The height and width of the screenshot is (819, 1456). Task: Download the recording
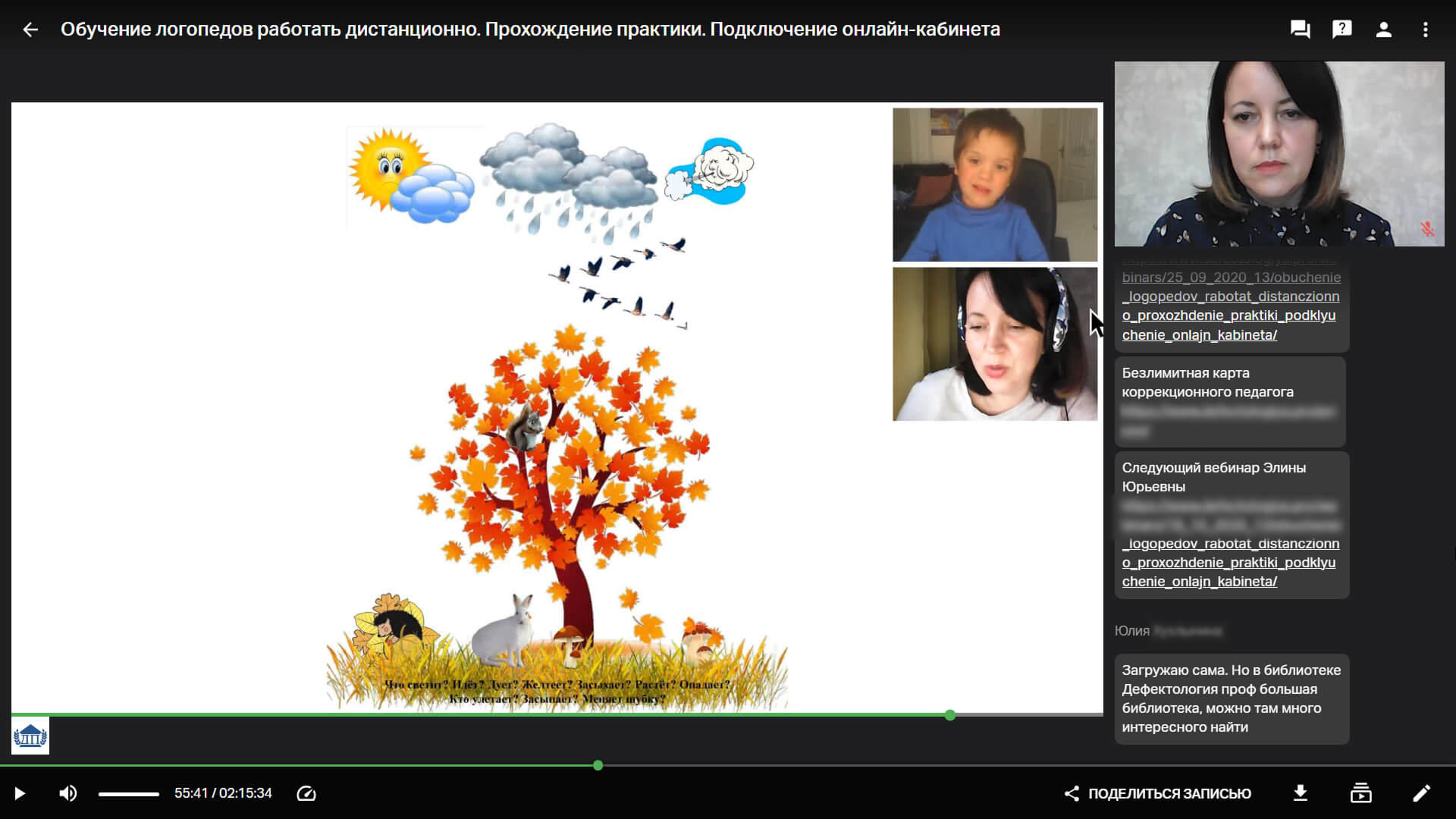1300,793
